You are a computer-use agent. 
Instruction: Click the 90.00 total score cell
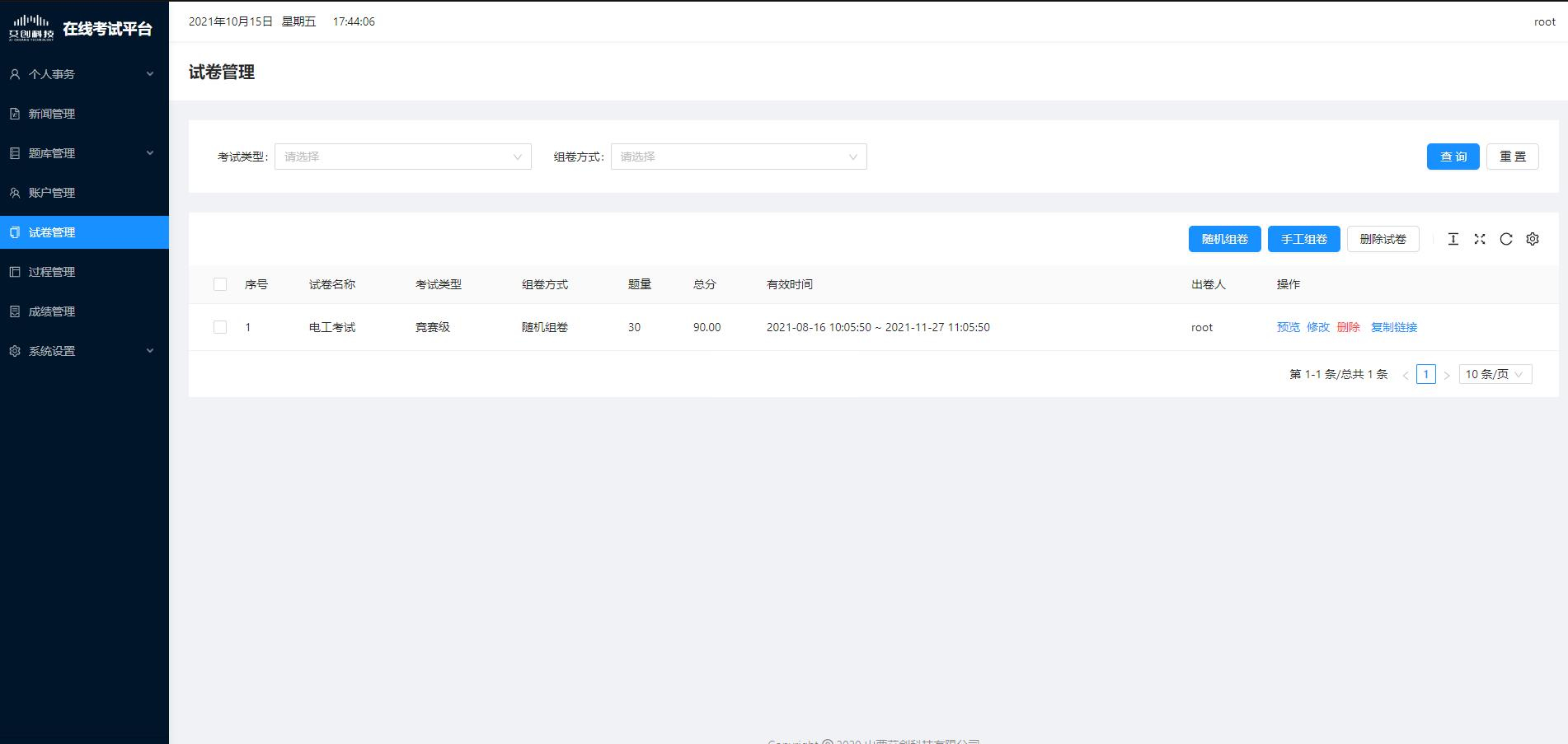[707, 327]
